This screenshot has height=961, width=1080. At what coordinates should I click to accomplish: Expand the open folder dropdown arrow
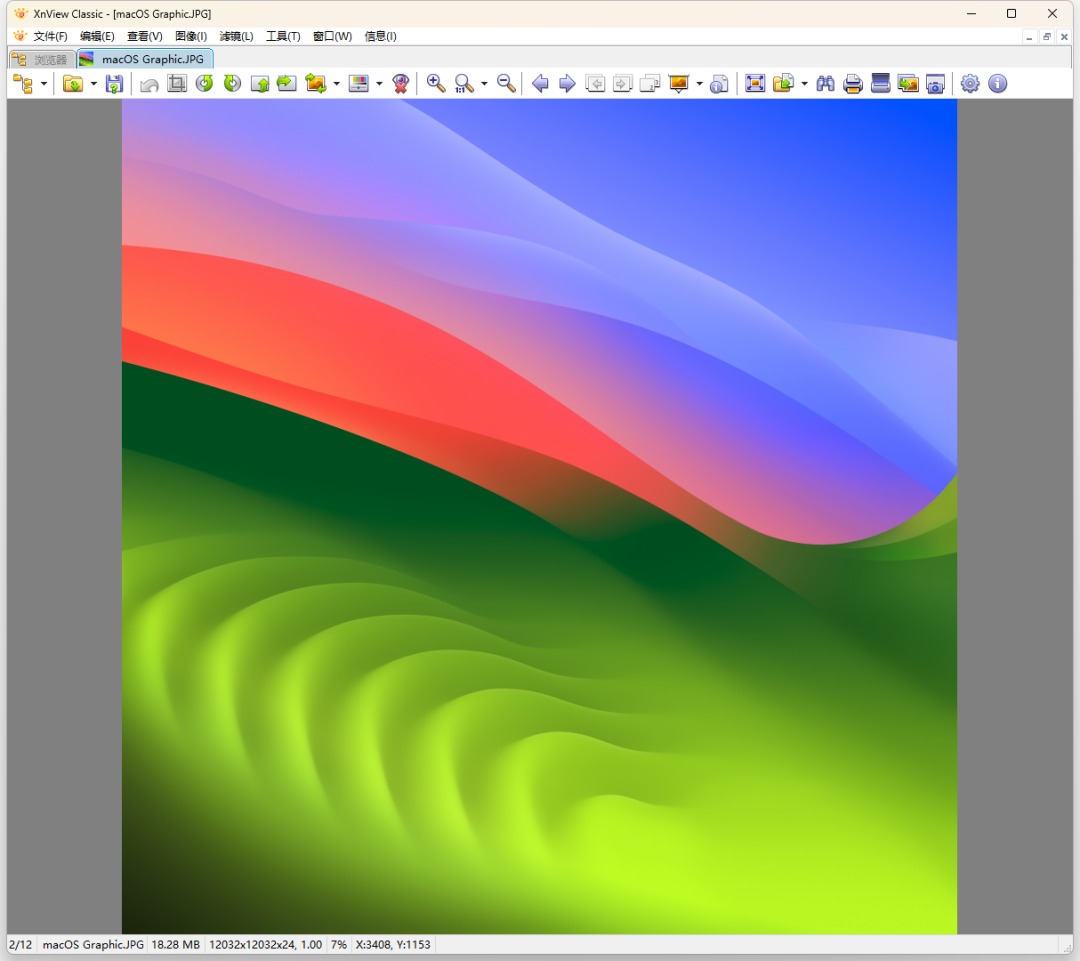coord(94,84)
